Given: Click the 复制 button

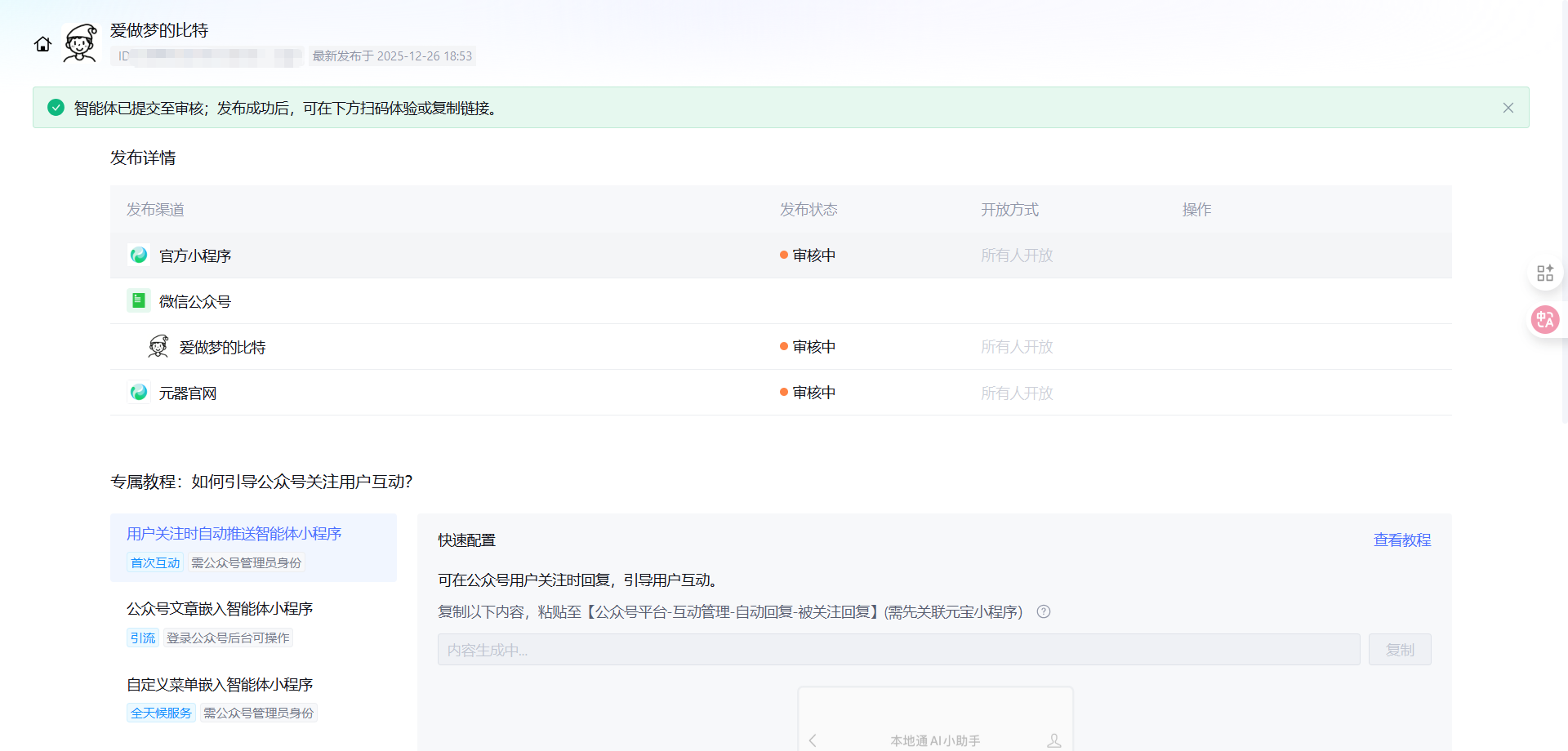Looking at the screenshot, I should tap(1399, 650).
